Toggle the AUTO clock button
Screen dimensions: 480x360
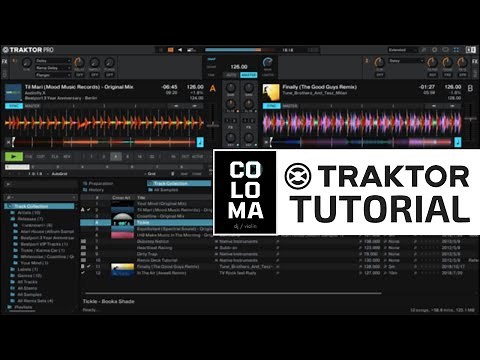pos(231,75)
